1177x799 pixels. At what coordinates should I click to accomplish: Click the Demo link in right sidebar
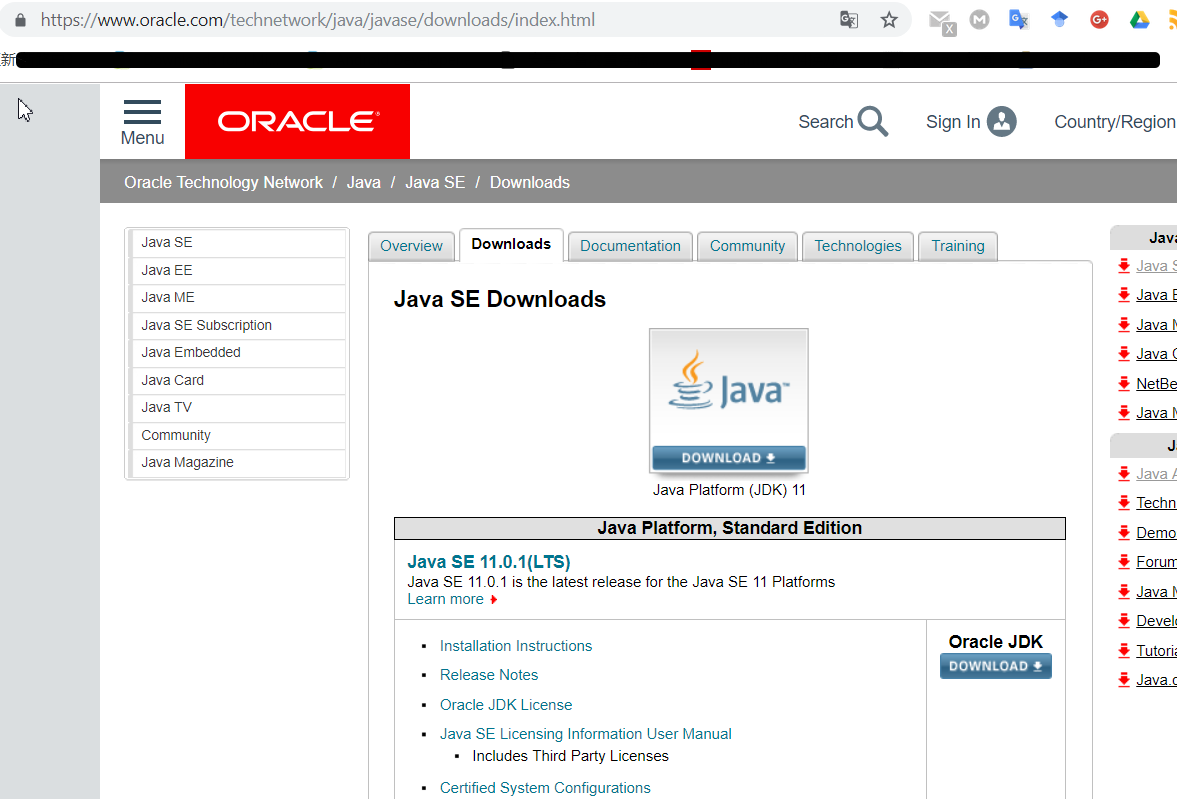[x=1156, y=532]
